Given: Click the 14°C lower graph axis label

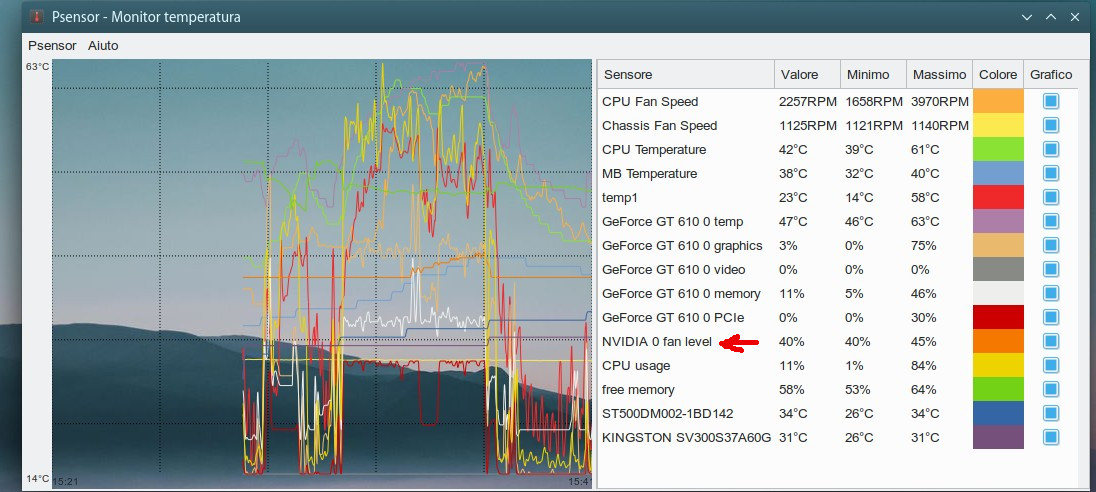Looking at the screenshot, I should click(x=38, y=479).
